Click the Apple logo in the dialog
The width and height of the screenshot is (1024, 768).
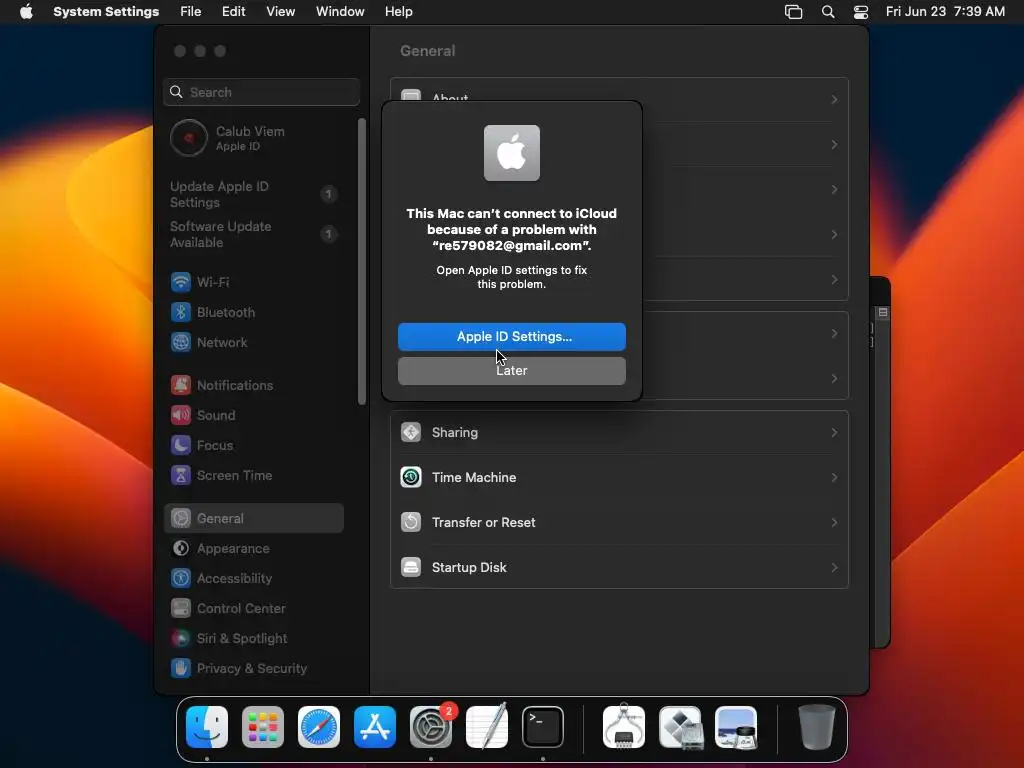point(511,153)
